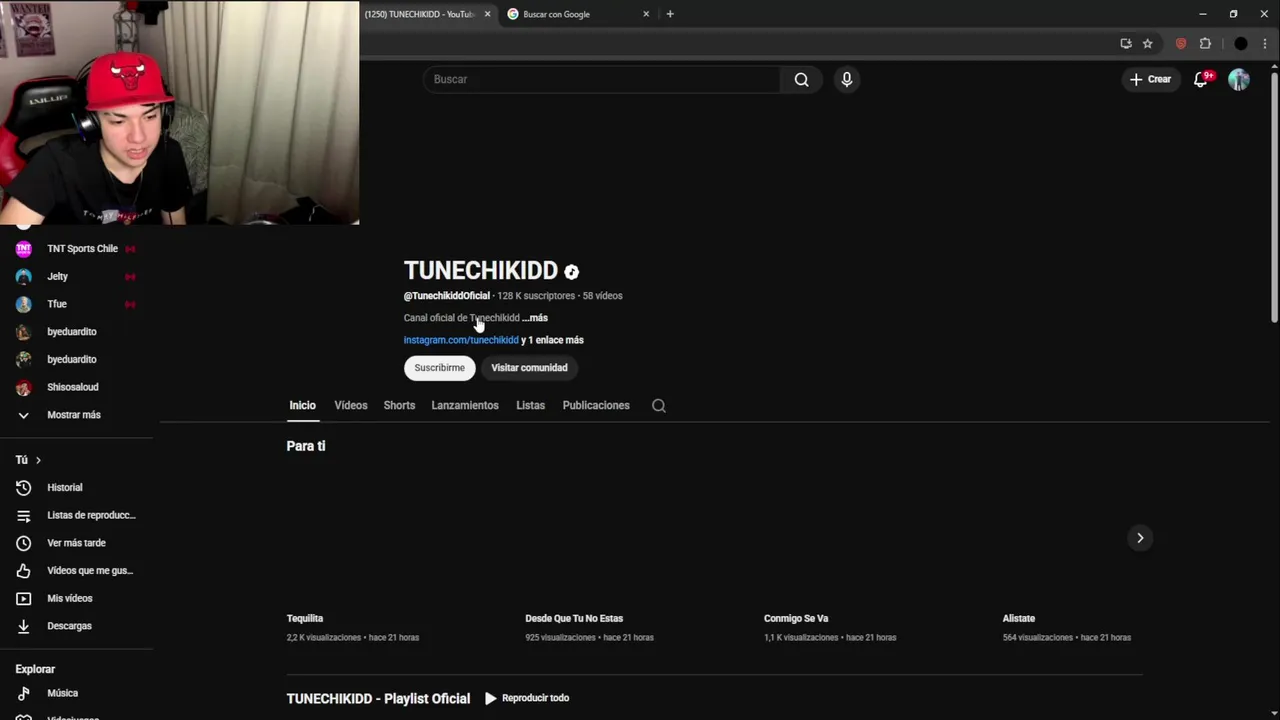Open the Chrome extensions puzzle icon

click(x=1205, y=43)
